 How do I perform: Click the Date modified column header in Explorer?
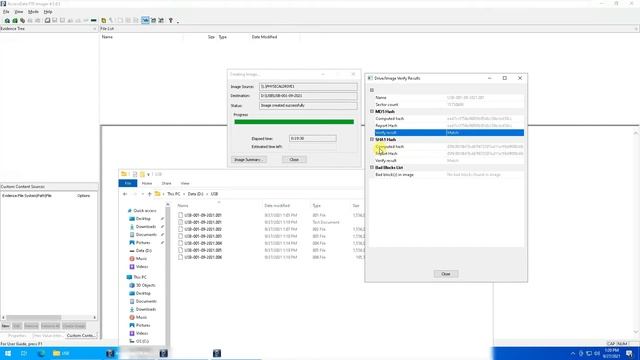pos(277,206)
